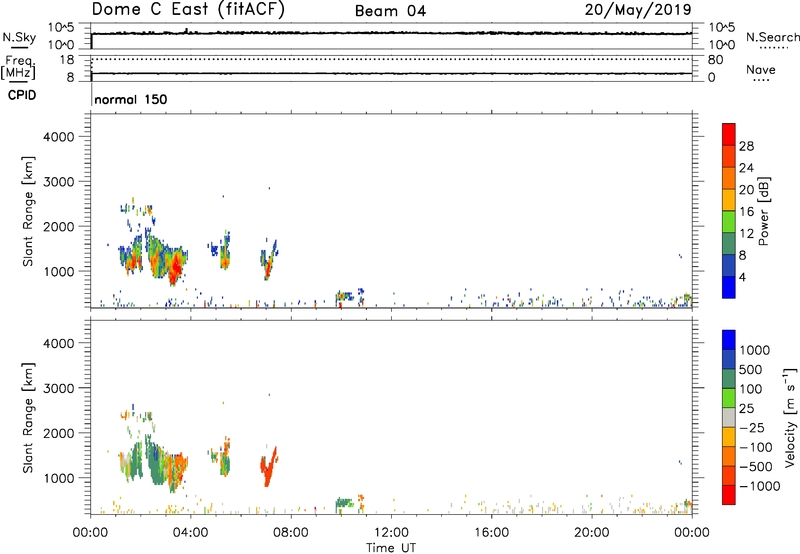Click the "10^5" tick beside N.Sky
The image size is (800, 554).
pyautogui.click(x=61, y=28)
